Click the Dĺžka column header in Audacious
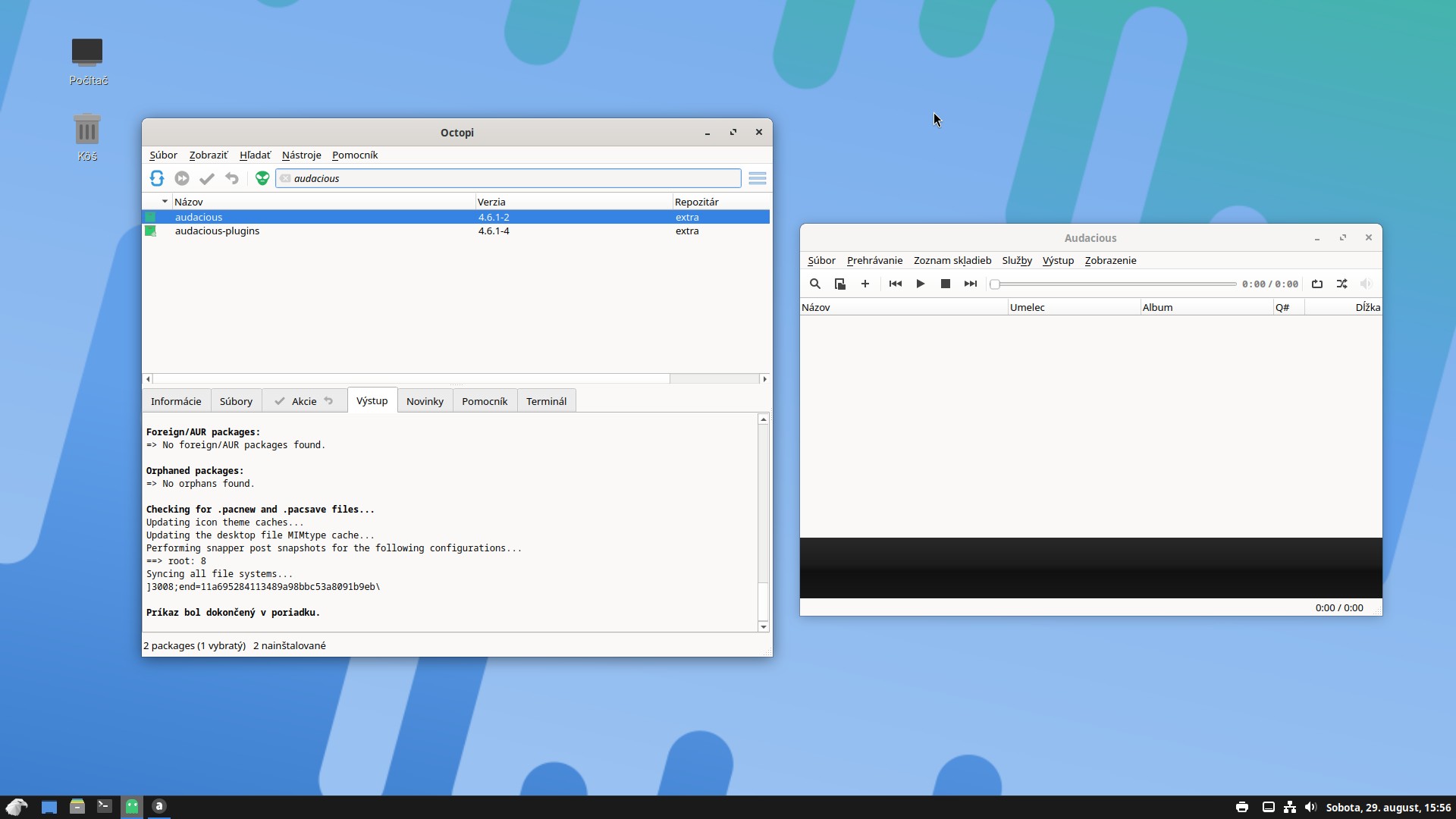1456x819 pixels. click(1343, 307)
